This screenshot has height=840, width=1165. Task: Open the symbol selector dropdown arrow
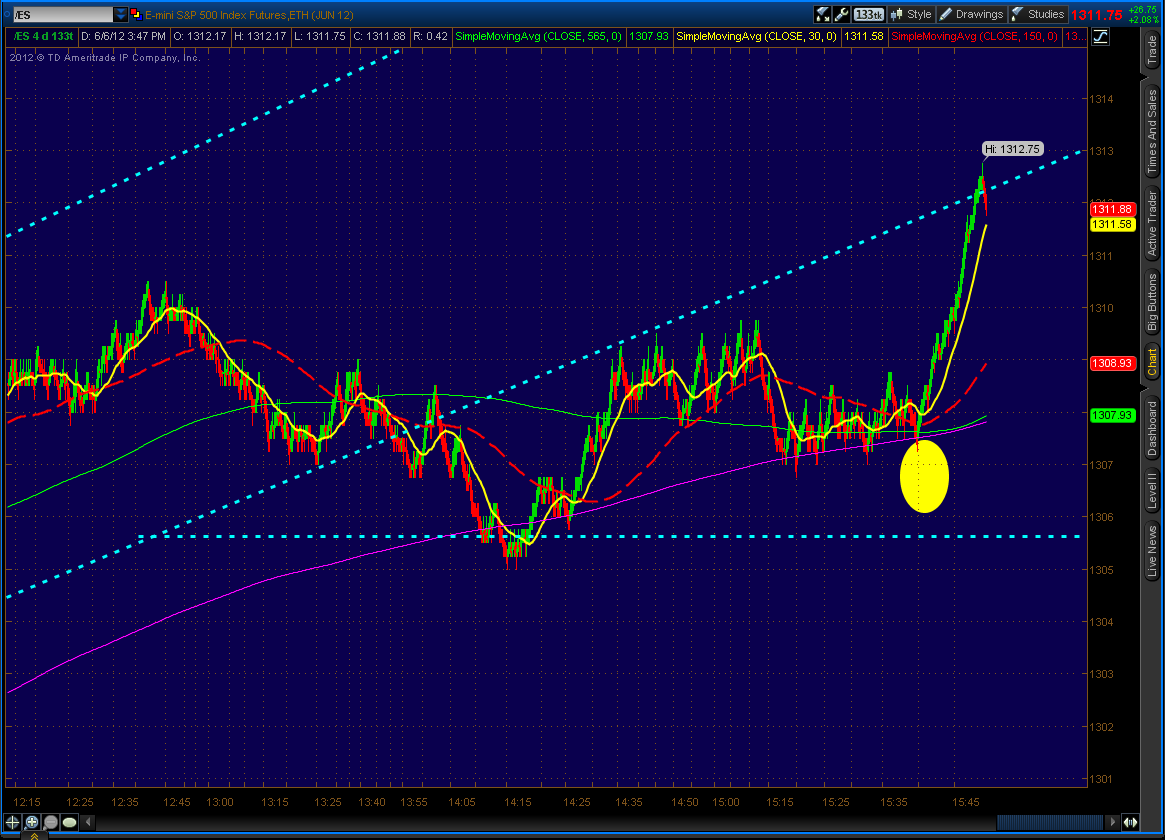point(120,14)
